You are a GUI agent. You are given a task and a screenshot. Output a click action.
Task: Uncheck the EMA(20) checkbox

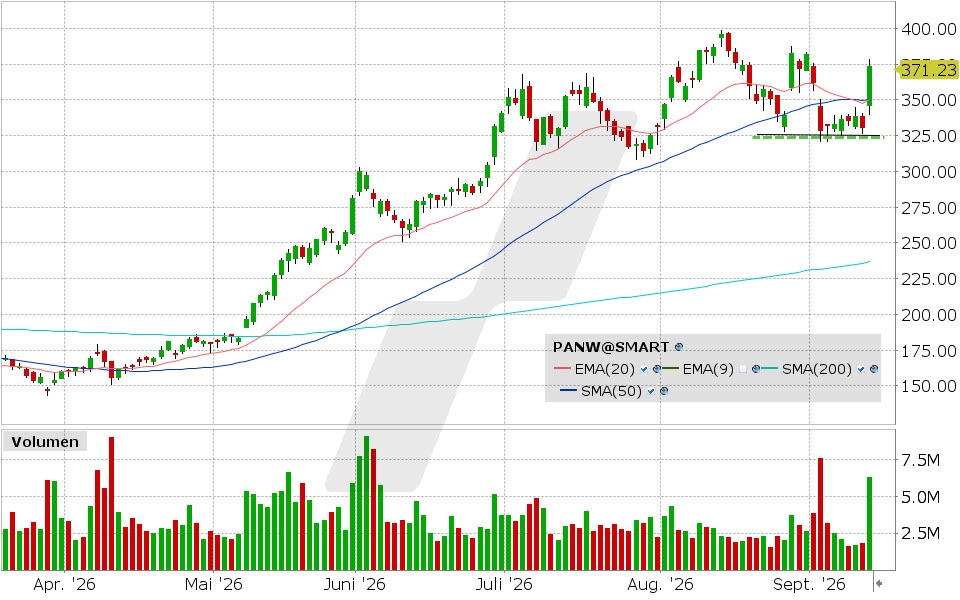(644, 369)
